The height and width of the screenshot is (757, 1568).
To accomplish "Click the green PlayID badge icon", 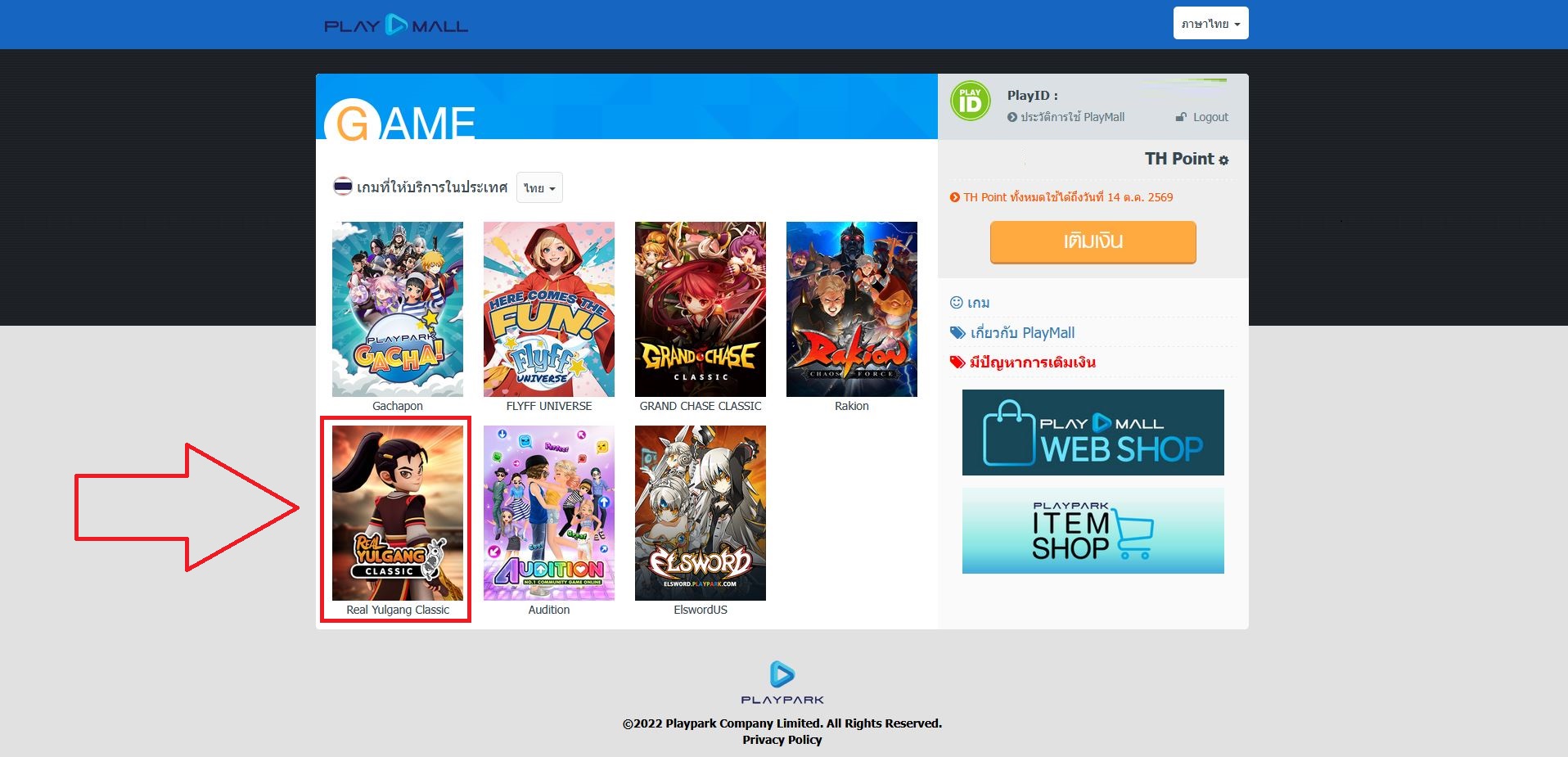I will (x=970, y=101).
